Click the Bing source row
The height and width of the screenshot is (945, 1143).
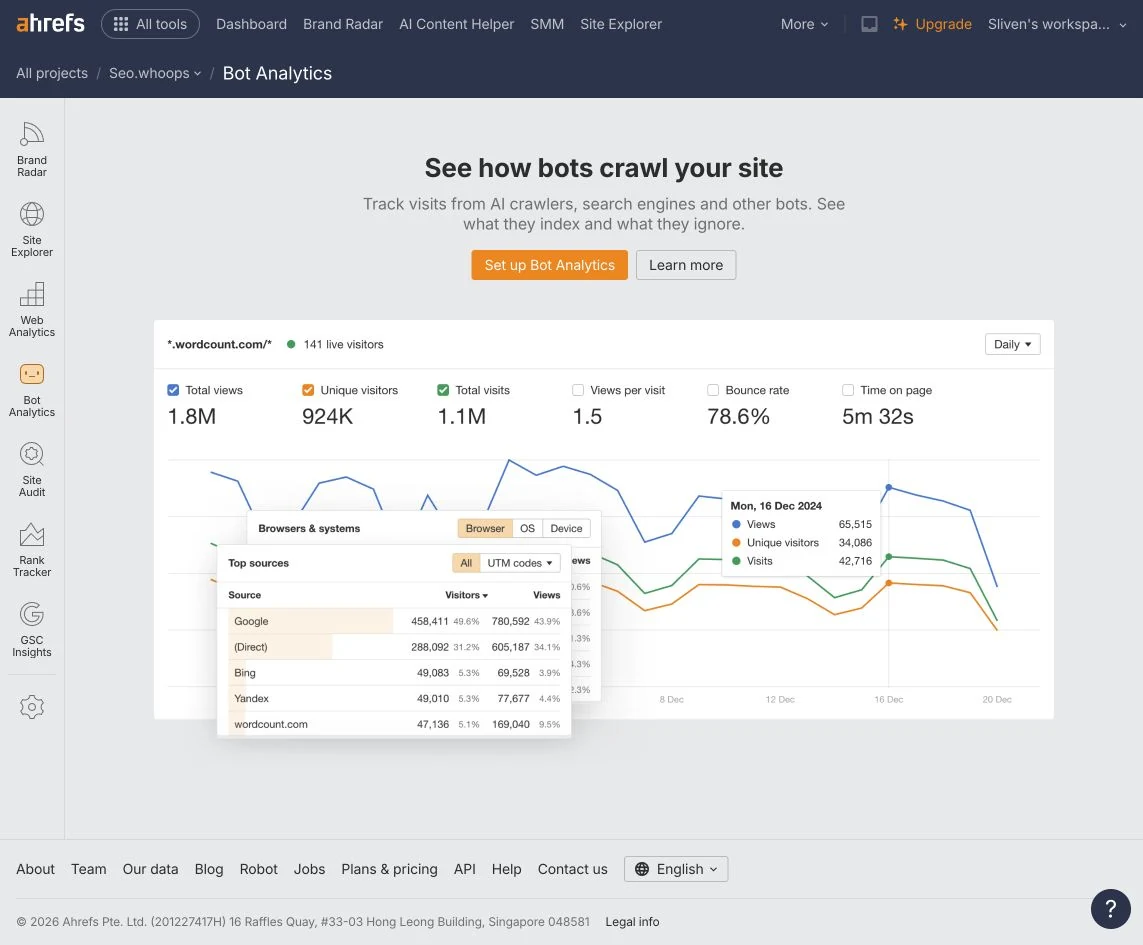coord(394,673)
